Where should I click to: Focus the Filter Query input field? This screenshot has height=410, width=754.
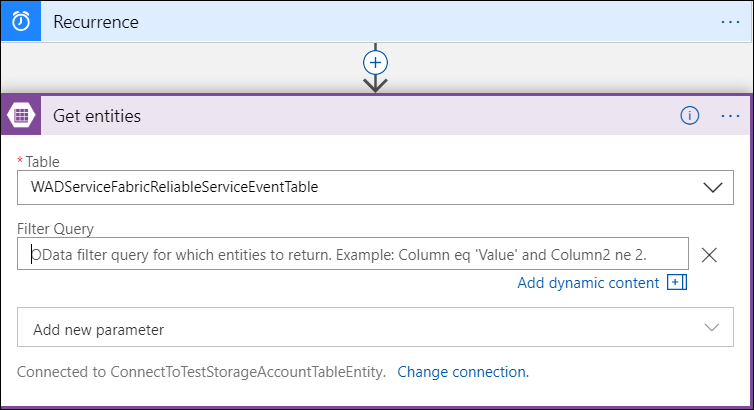pyautogui.click(x=352, y=254)
